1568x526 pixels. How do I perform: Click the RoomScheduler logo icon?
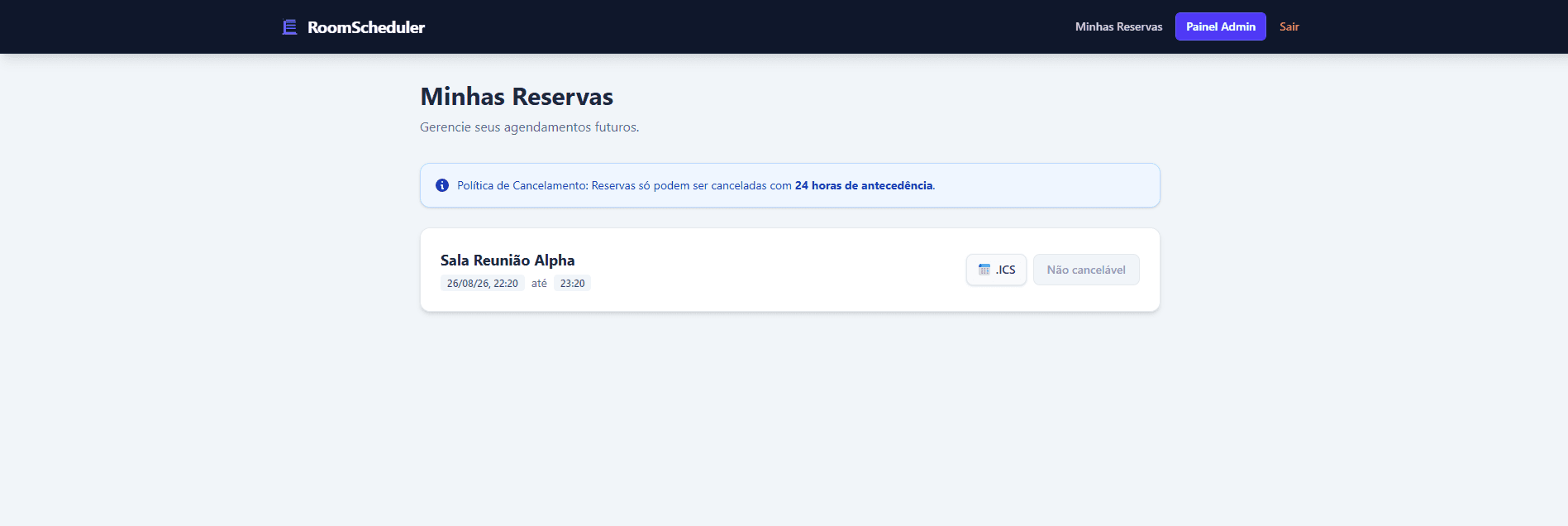289,27
